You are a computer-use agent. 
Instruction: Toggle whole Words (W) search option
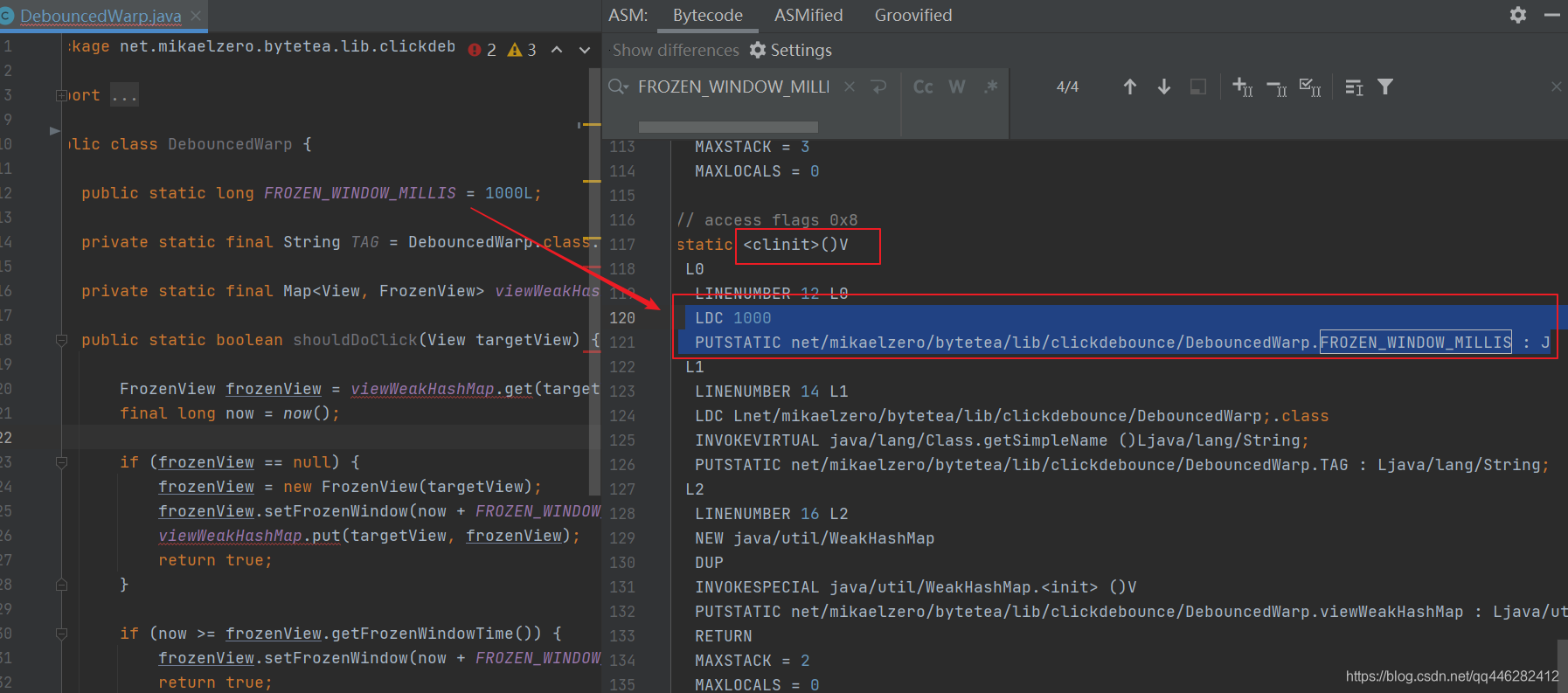pyautogui.click(x=957, y=87)
